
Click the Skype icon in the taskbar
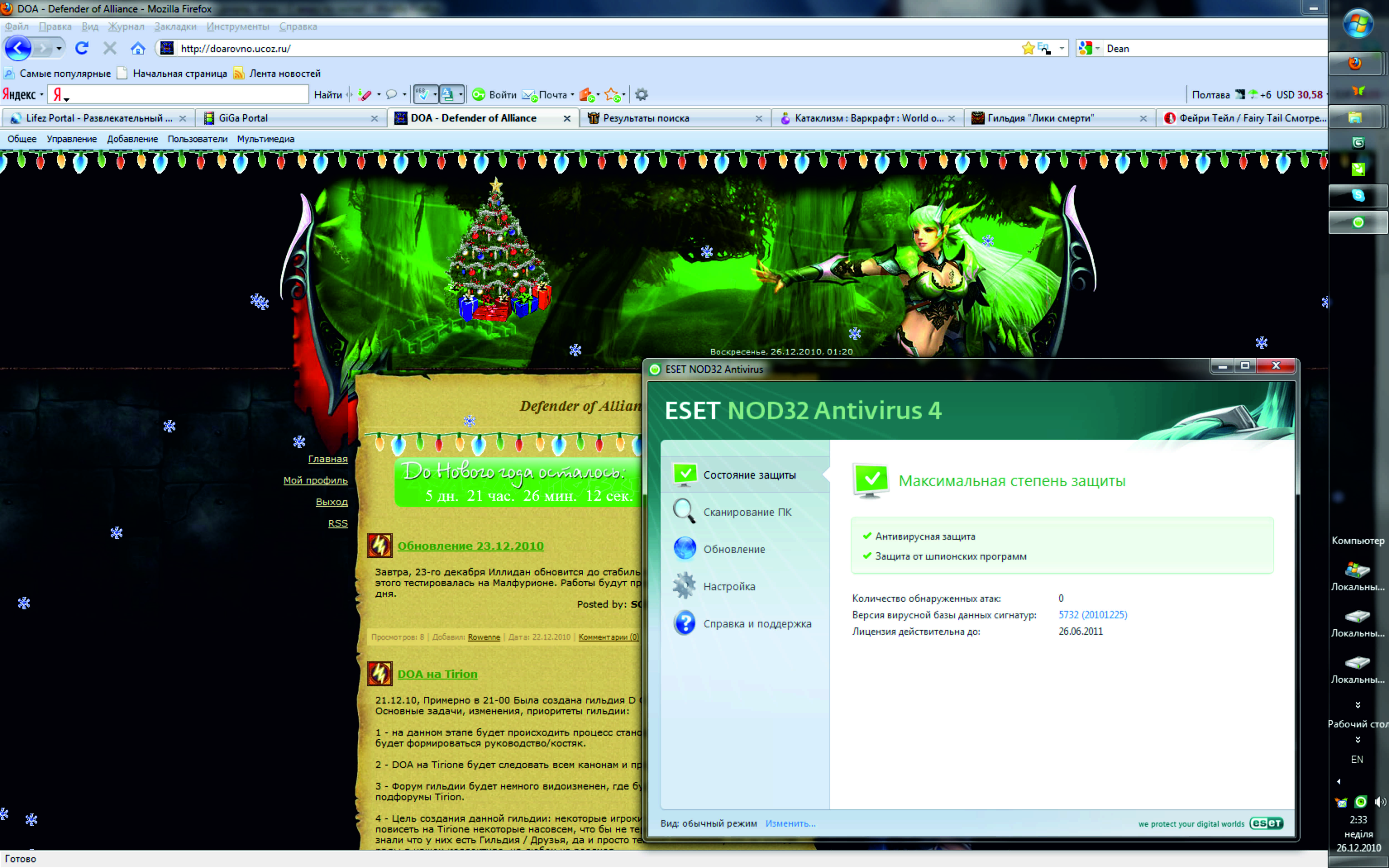point(1358,196)
